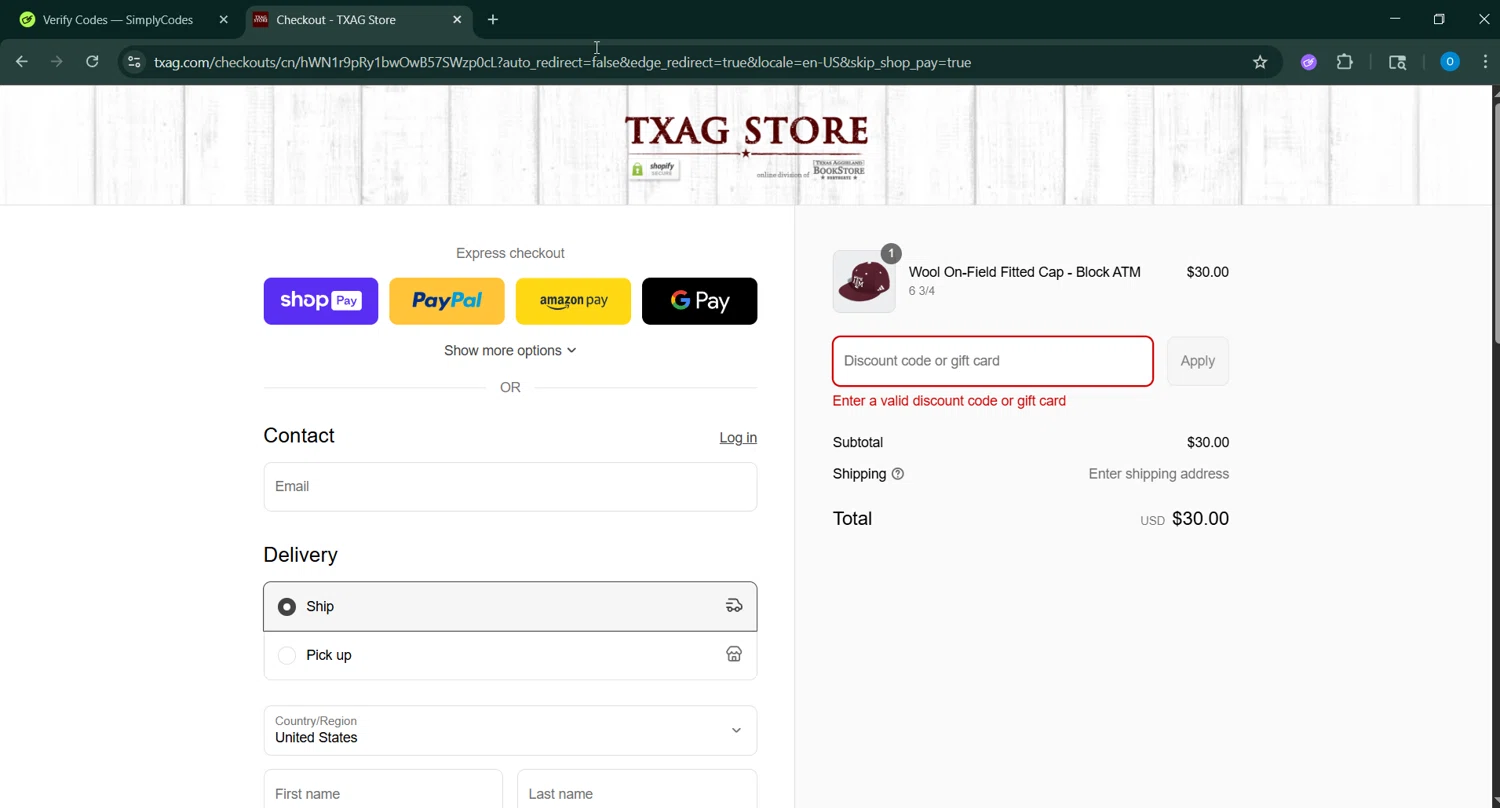Click the Apply discount button
The width and height of the screenshot is (1500, 808).
coord(1197,361)
